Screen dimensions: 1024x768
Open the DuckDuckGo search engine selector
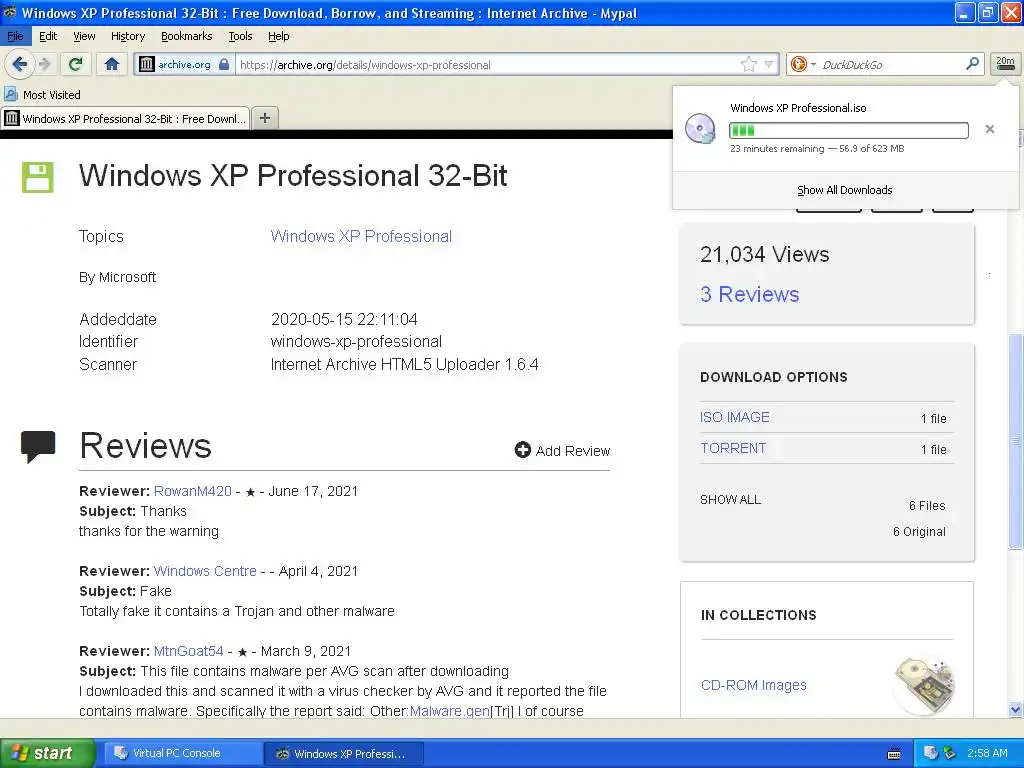pos(803,64)
